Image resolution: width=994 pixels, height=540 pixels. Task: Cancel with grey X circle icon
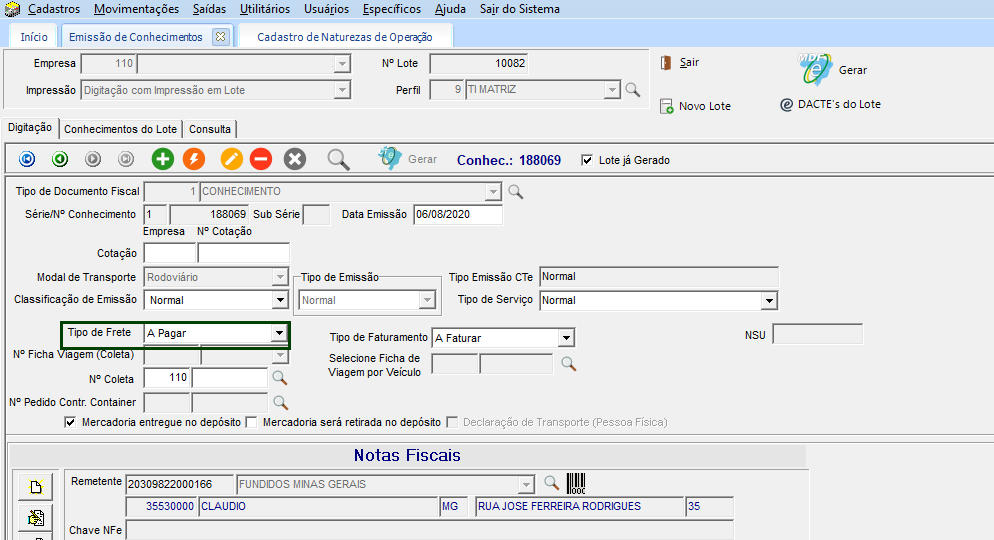[295, 159]
